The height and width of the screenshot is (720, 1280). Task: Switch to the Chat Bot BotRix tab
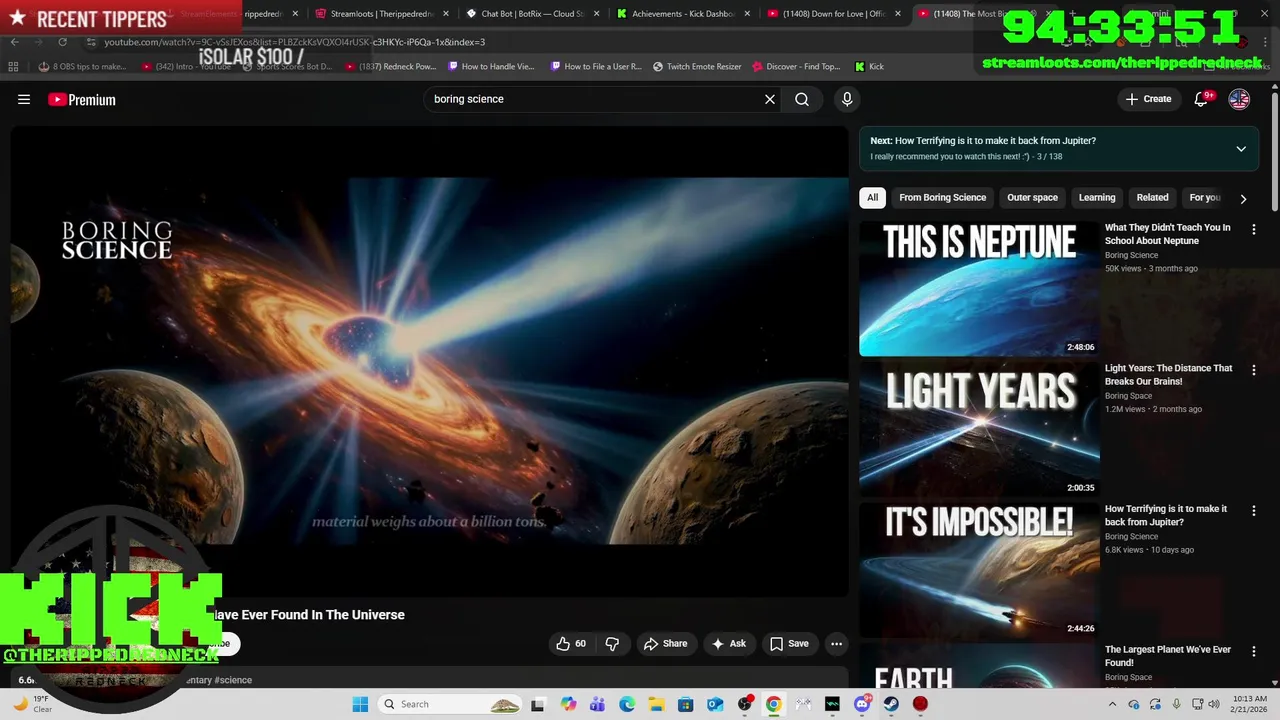tap(532, 14)
